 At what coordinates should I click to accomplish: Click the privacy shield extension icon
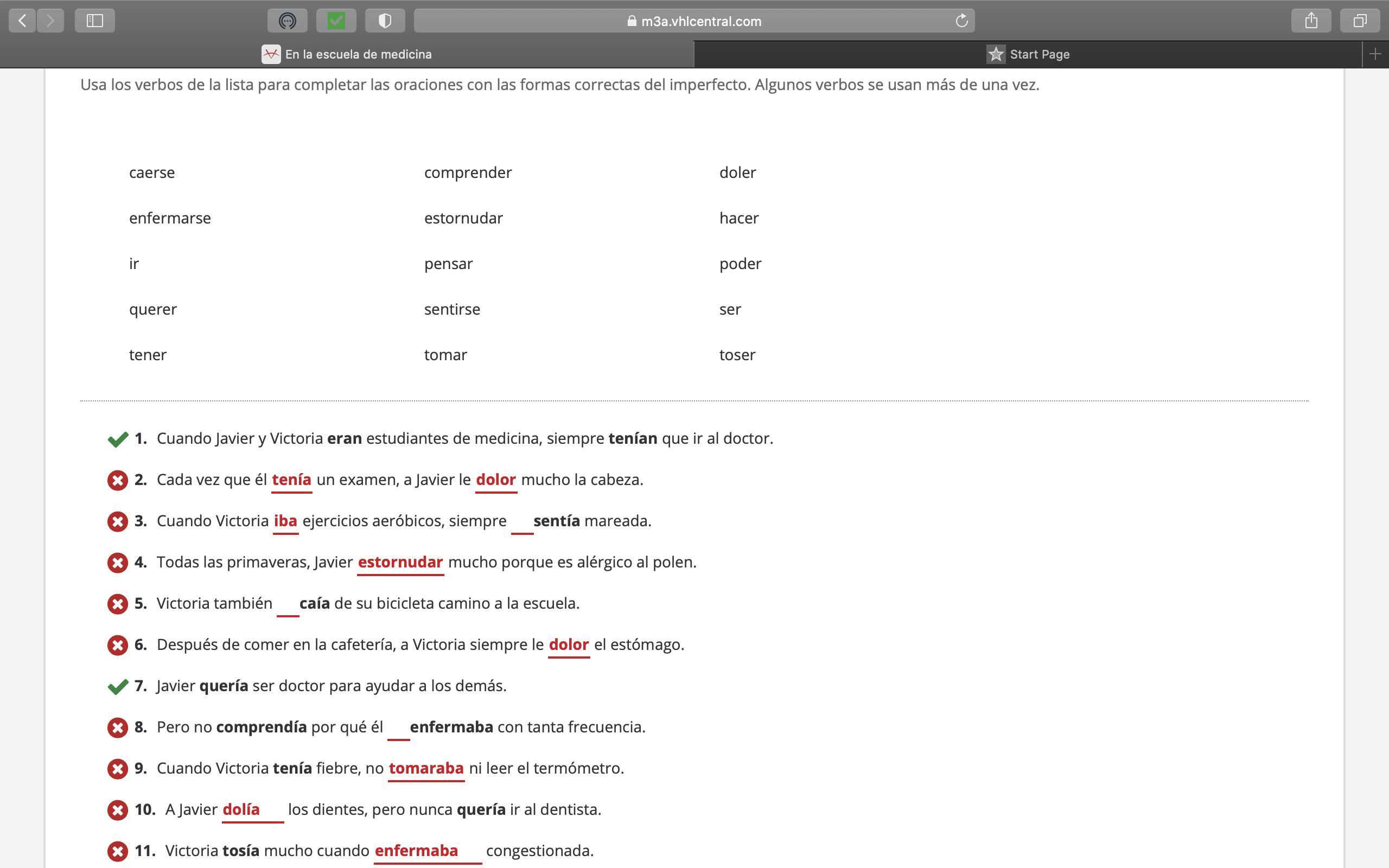[385, 21]
